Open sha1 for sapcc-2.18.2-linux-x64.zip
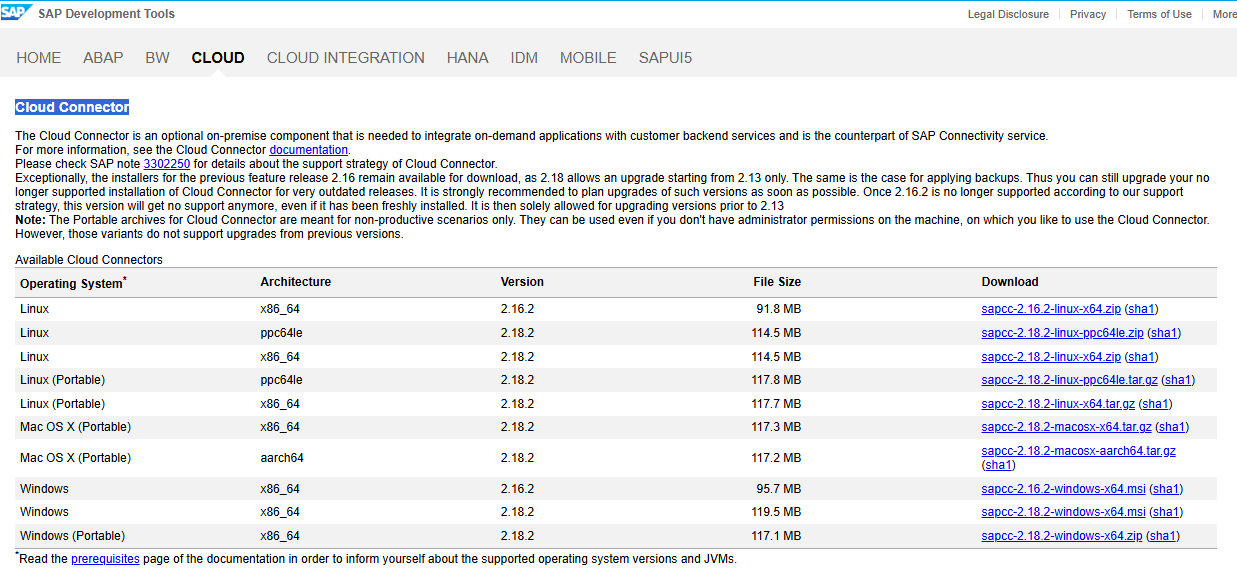 (x=1141, y=357)
